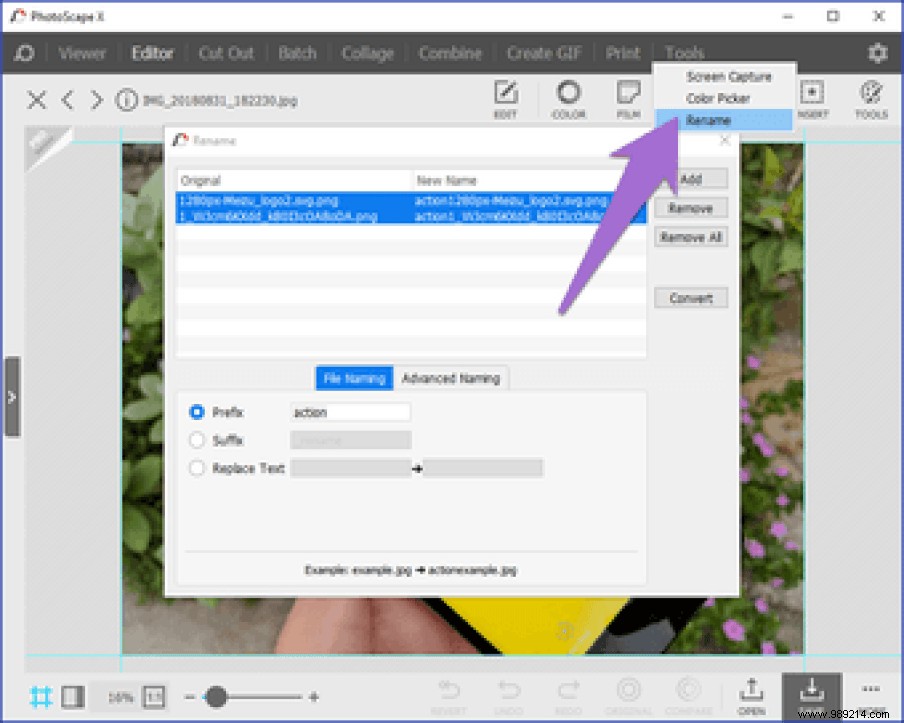Select the Edit tool icon
Screen dimensions: 904x723
[505, 99]
